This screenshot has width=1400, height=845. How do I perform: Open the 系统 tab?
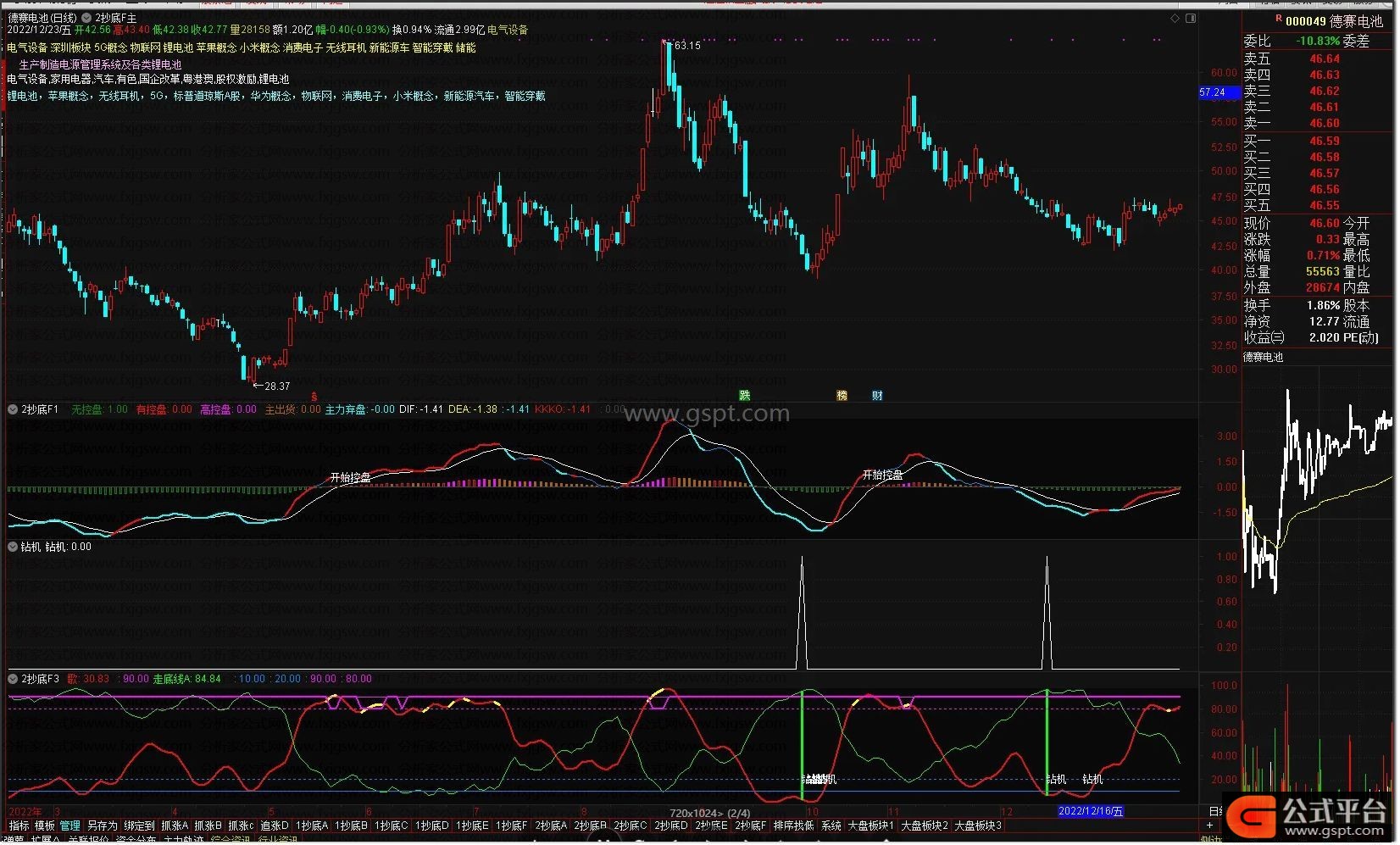click(831, 826)
